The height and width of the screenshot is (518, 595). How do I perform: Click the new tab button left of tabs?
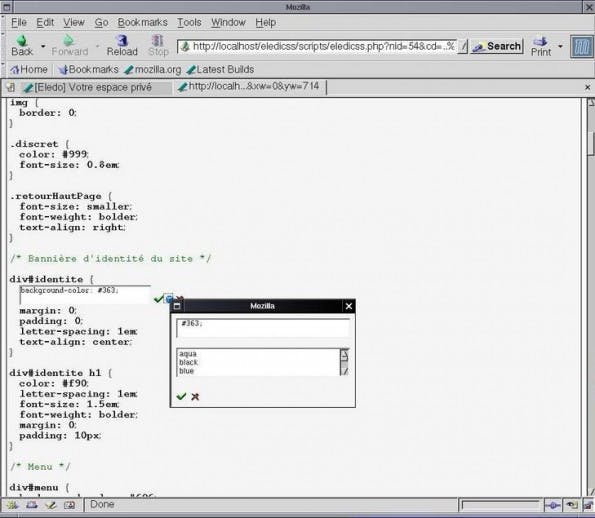coord(10,87)
